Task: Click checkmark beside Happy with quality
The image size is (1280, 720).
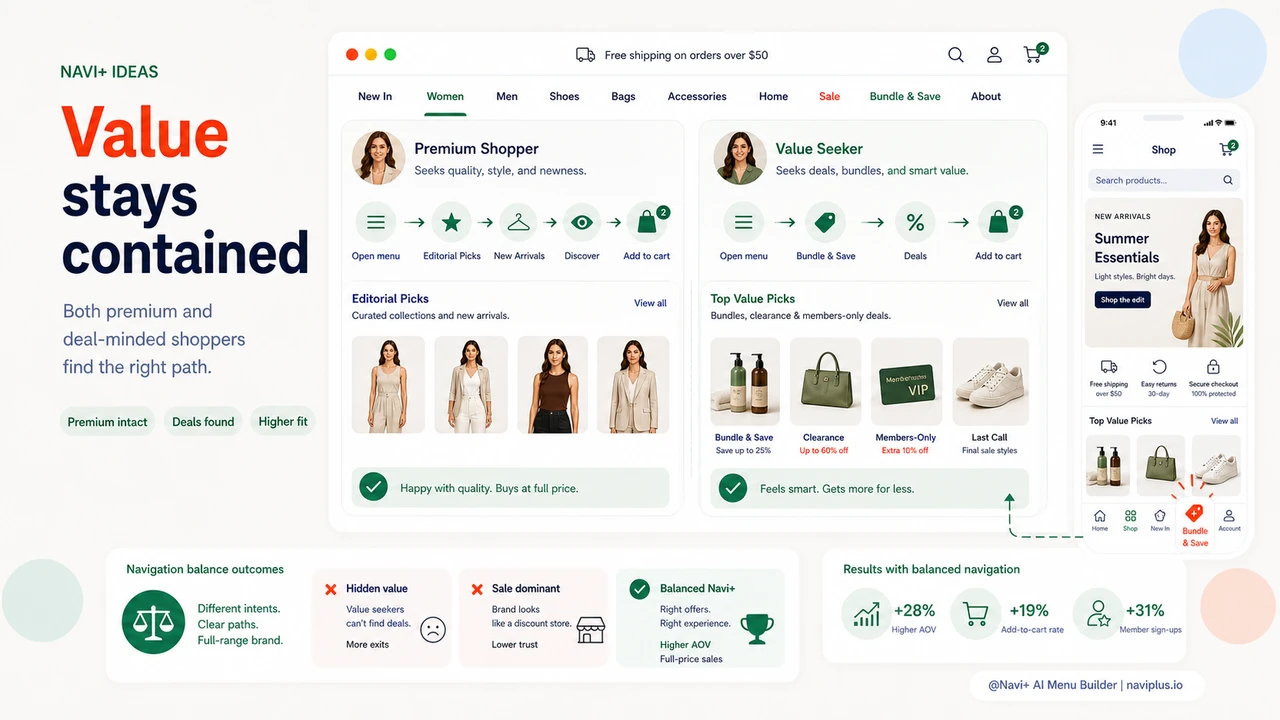Action: tap(373, 488)
